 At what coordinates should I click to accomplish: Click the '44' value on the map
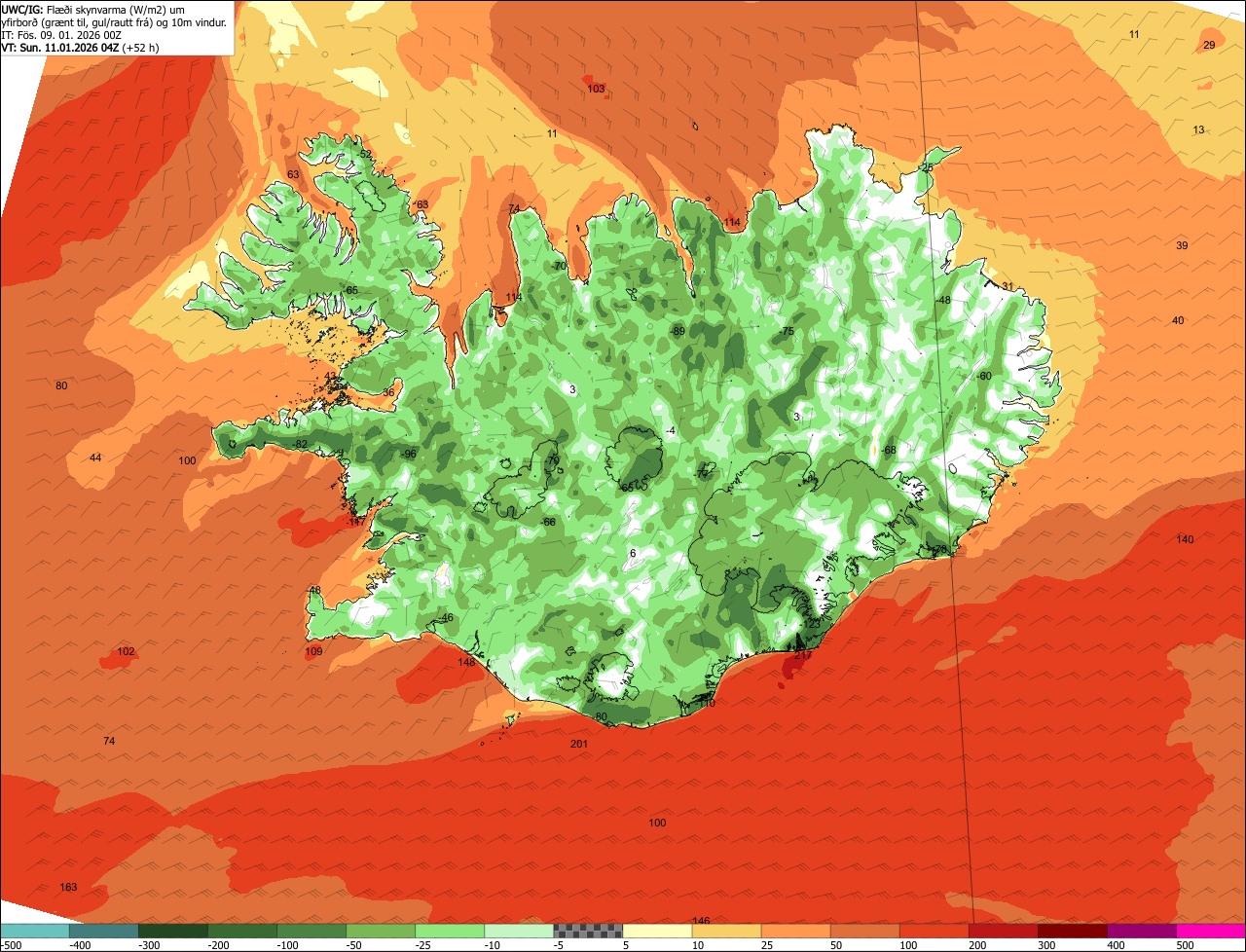pos(95,458)
